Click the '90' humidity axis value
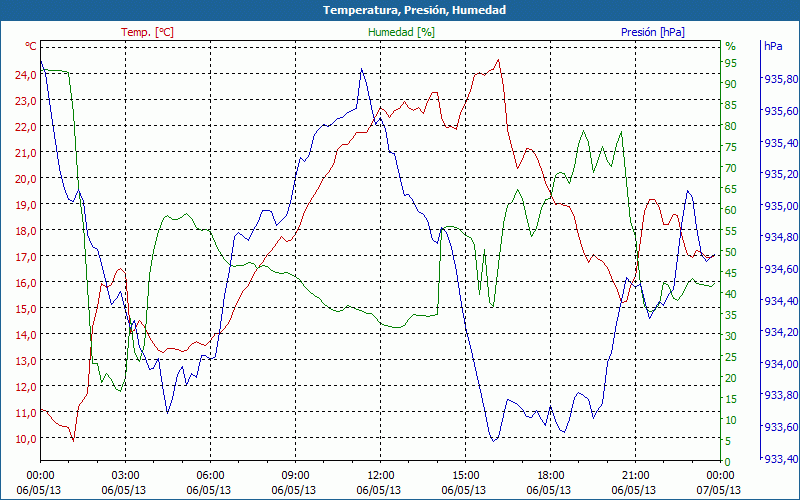Image resolution: width=800 pixels, height=500 pixels. pyautogui.click(x=731, y=84)
